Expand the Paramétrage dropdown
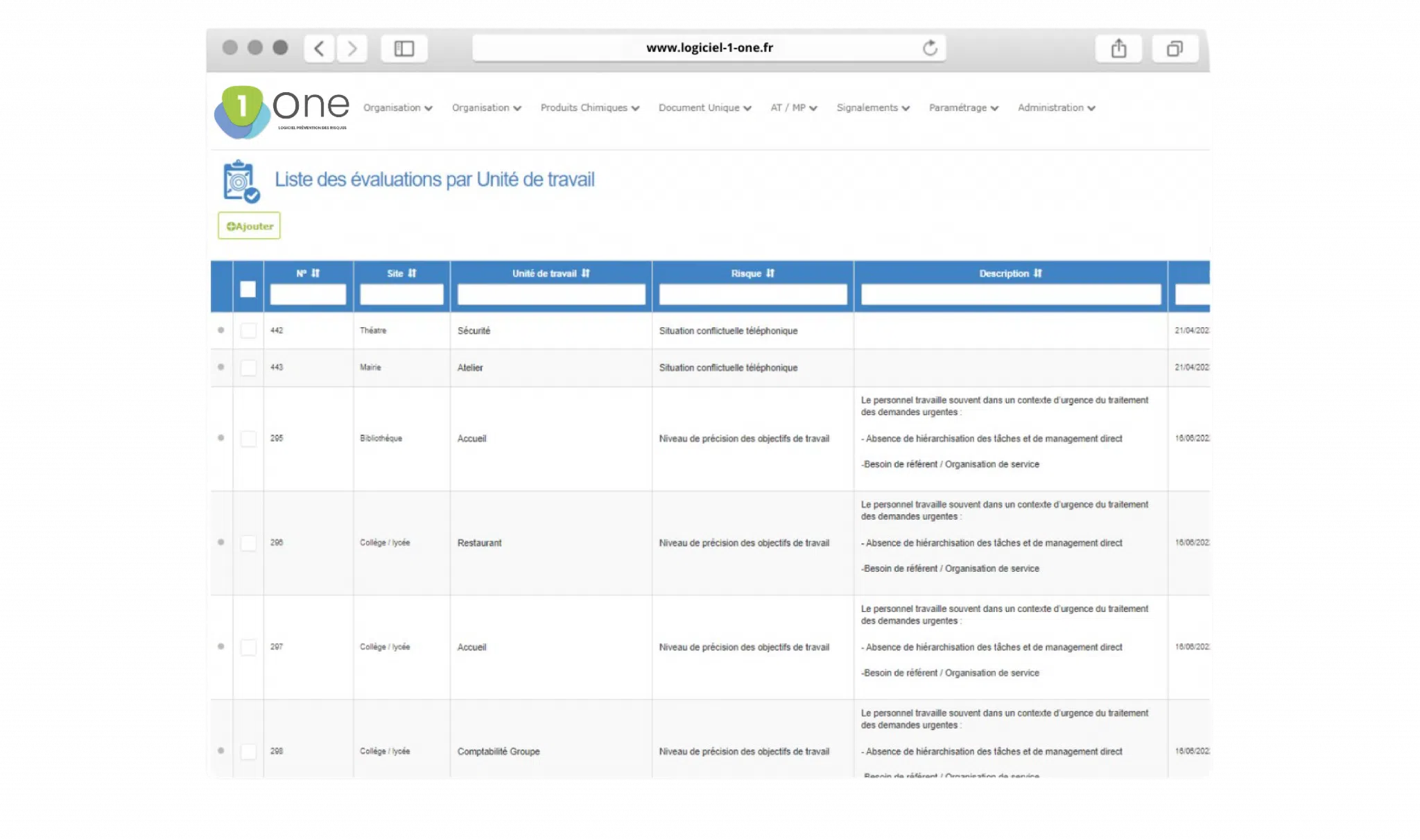1420x840 pixels. coord(963,107)
